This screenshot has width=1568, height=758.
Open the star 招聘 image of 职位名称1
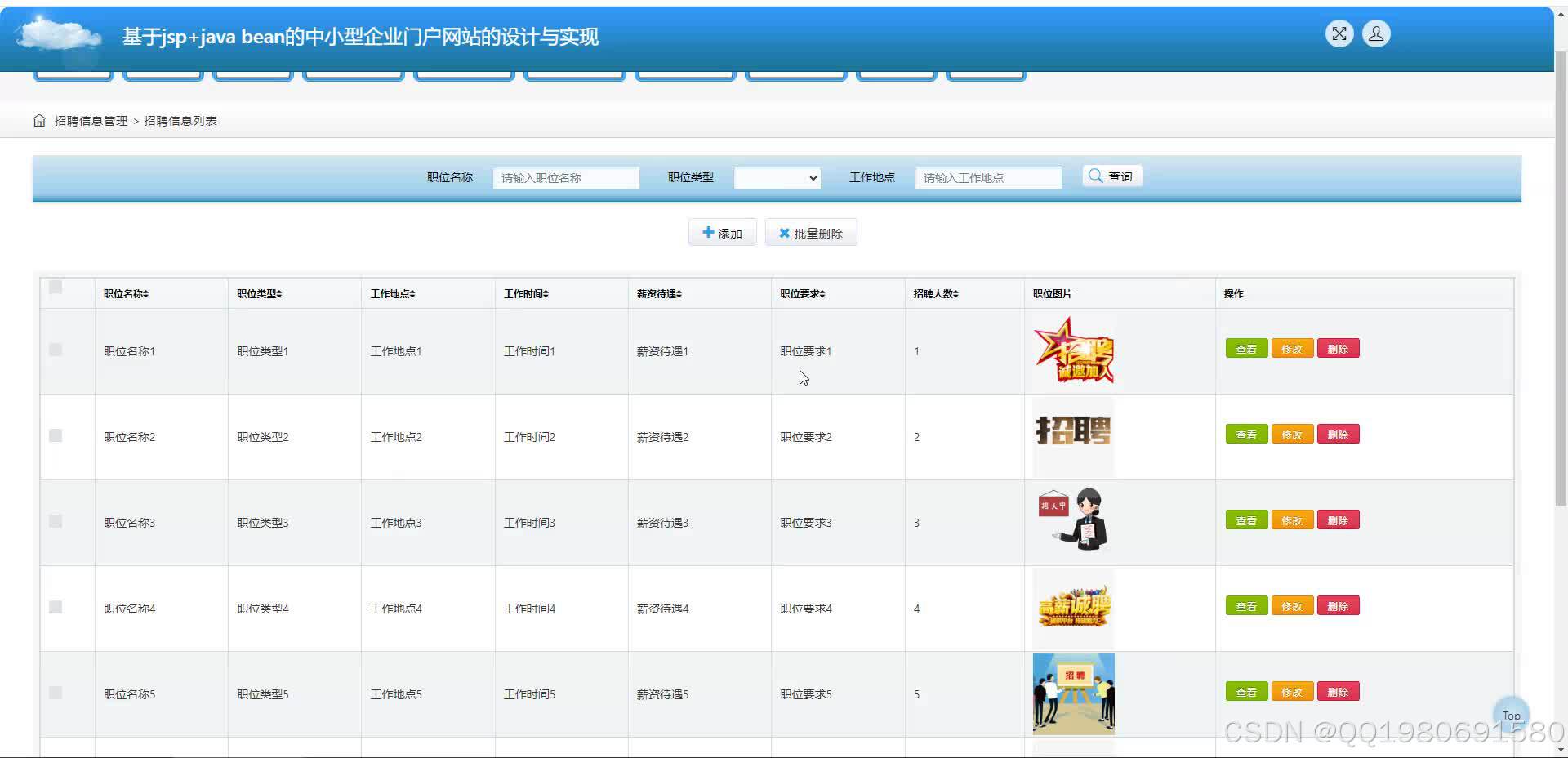(1073, 351)
